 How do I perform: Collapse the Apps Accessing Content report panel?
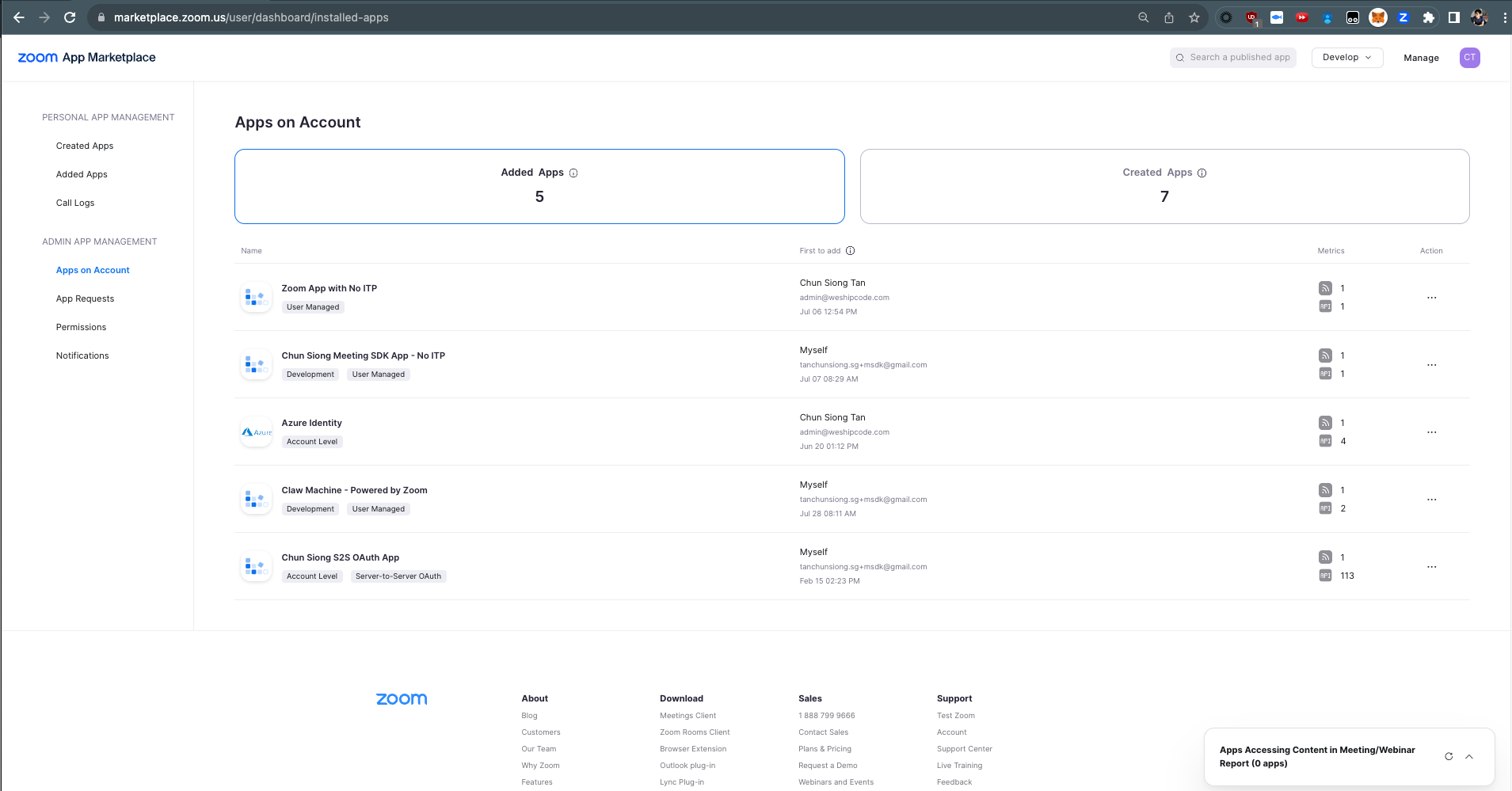(x=1469, y=756)
